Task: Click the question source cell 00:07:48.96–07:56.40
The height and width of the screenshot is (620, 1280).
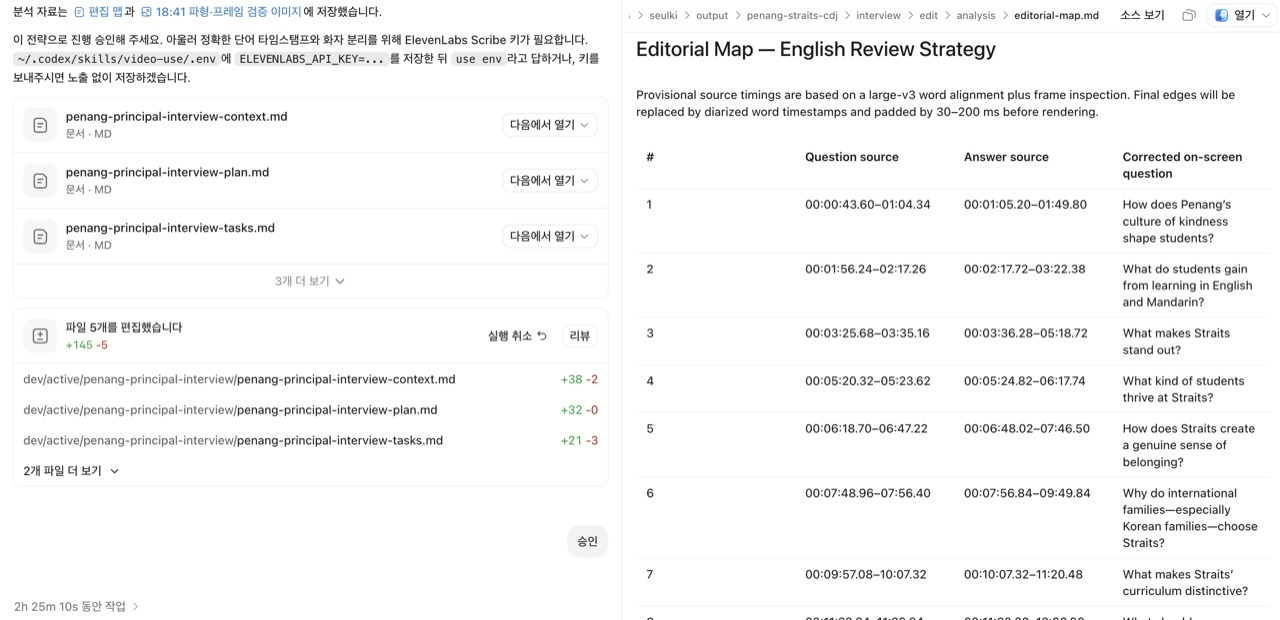Action: 868,493
